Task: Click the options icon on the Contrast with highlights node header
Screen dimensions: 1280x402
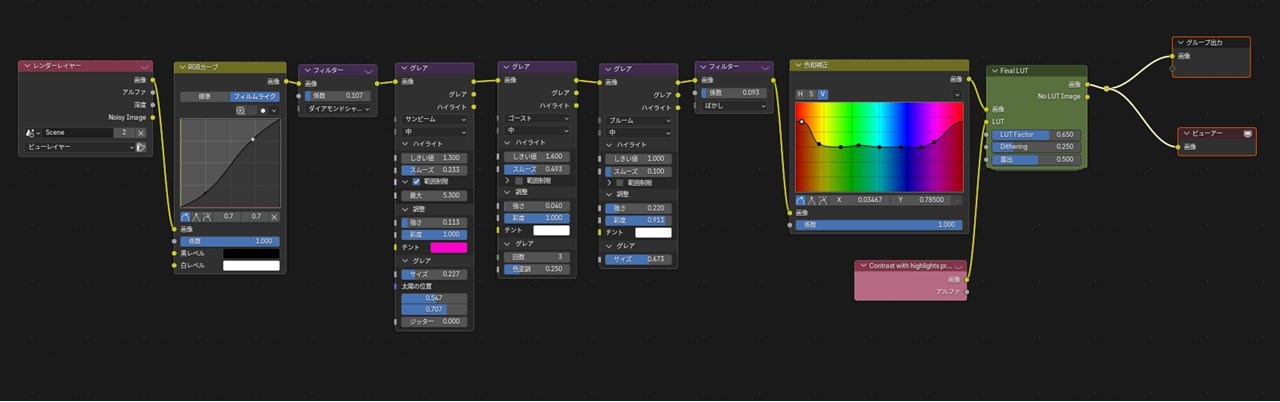Action: click(x=958, y=266)
